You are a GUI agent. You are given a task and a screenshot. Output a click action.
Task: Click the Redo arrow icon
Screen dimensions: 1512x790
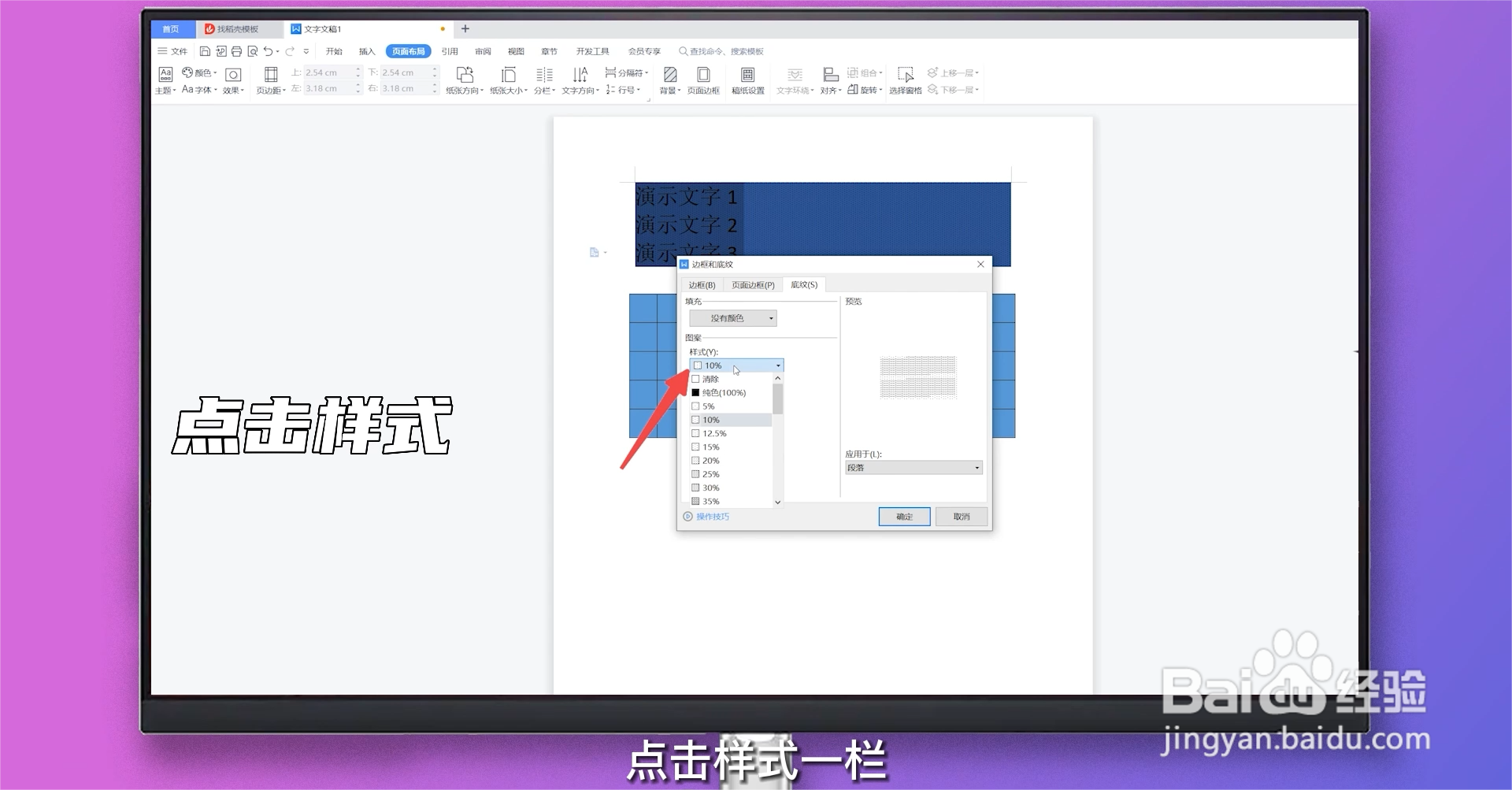coord(290,51)
